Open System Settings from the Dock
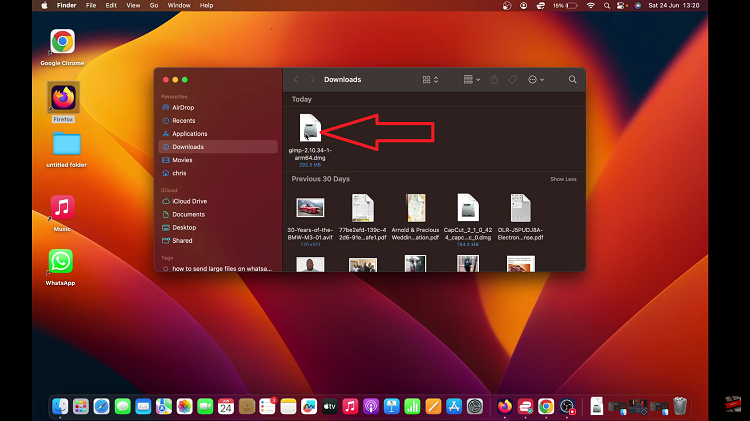 474,407
